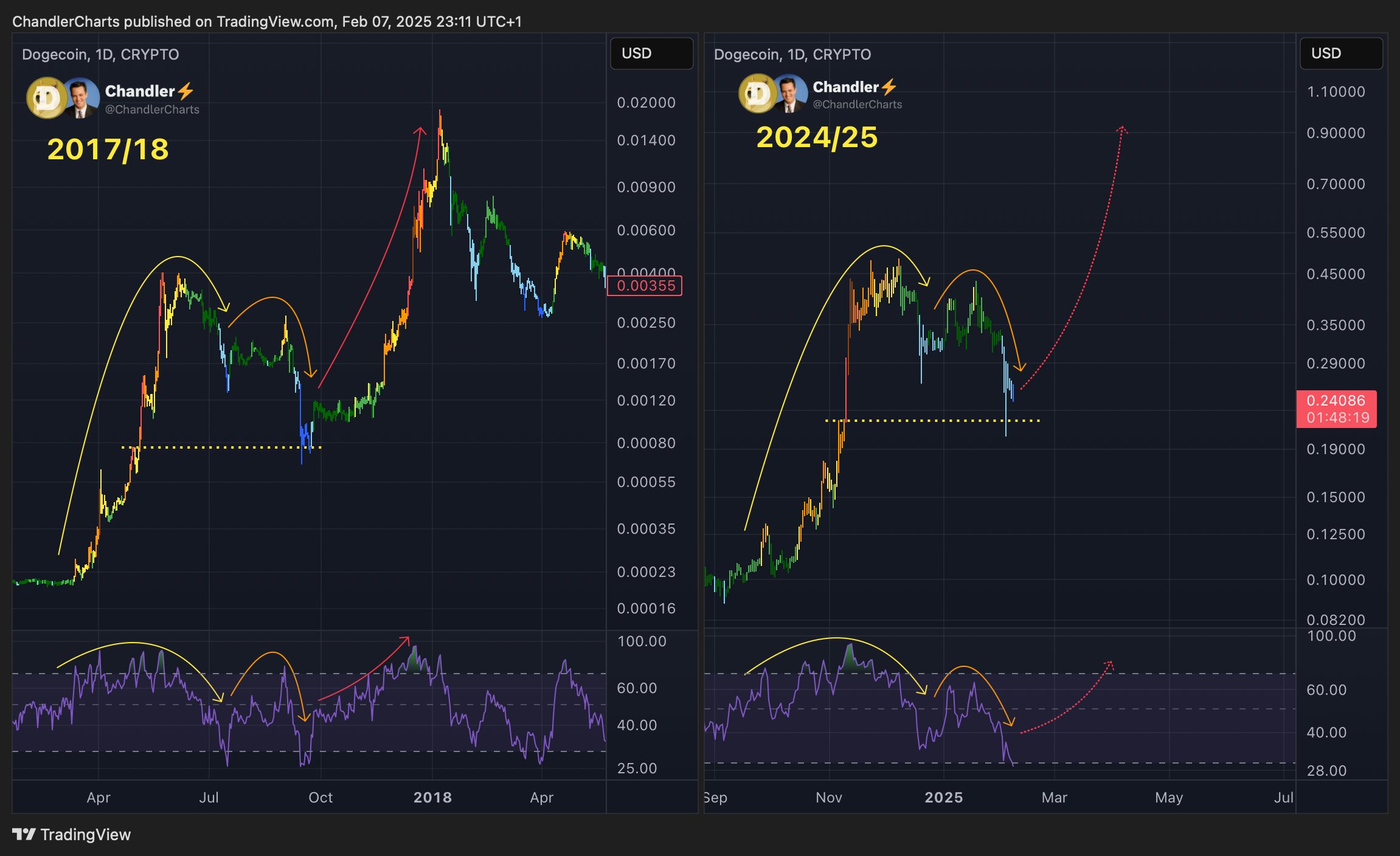Toggle the 0.24086 countdown price label
Screen dimensions: 1400x856
[1336, 409]
